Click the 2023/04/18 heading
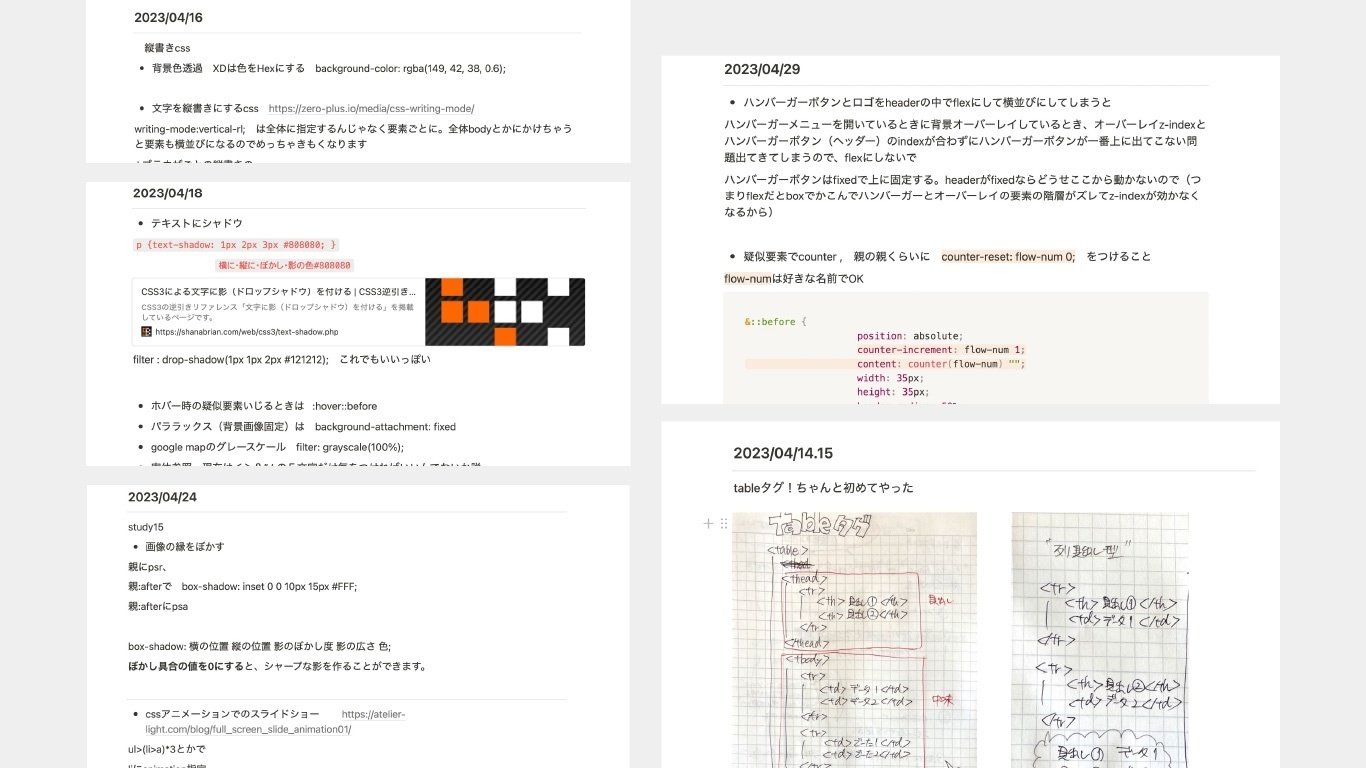Viewport: 1366px width, 768px height. tap(167, 193)
